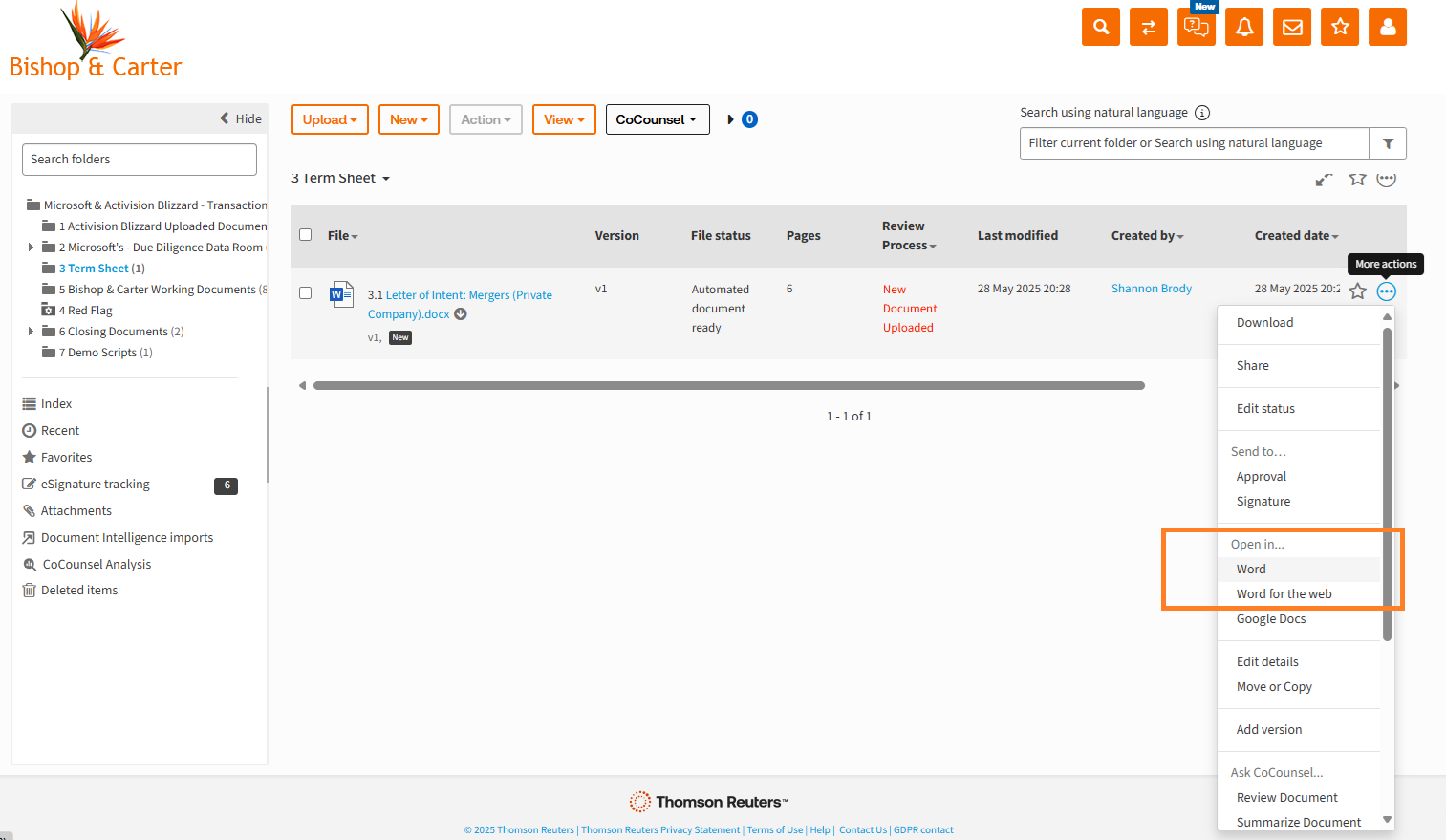Choose Edit status from the actions menu
The height and width of the screenshot is (840, 1446).
click(1265, 409)
